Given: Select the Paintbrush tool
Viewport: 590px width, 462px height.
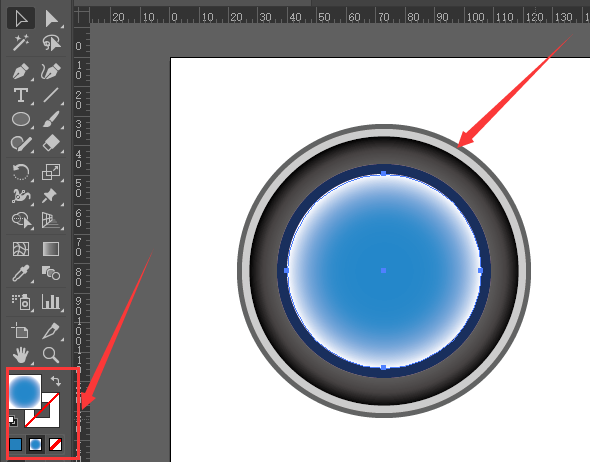Looking at the screenshot, I should [x=51, y=120].
